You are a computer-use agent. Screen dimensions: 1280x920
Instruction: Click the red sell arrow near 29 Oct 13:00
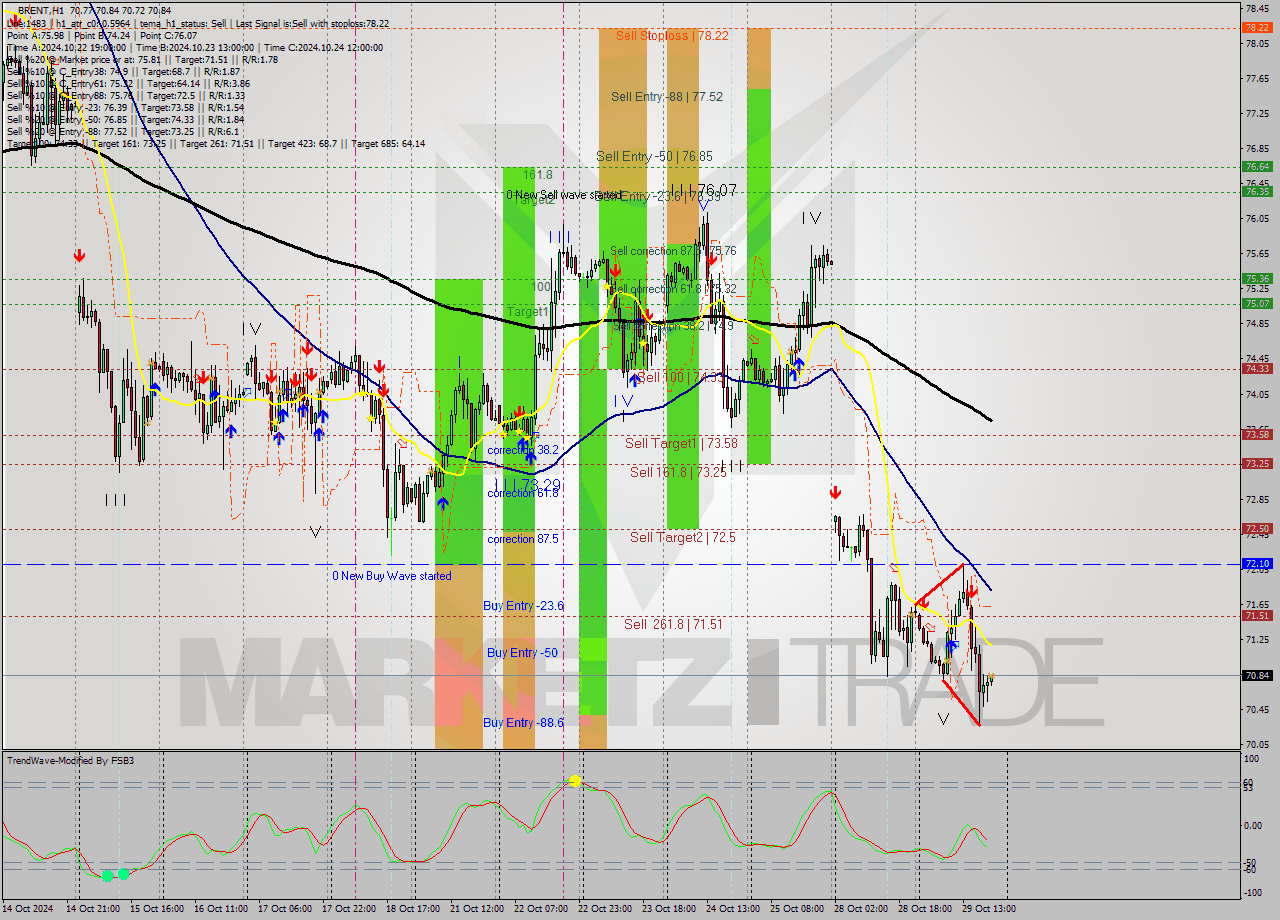971,591
